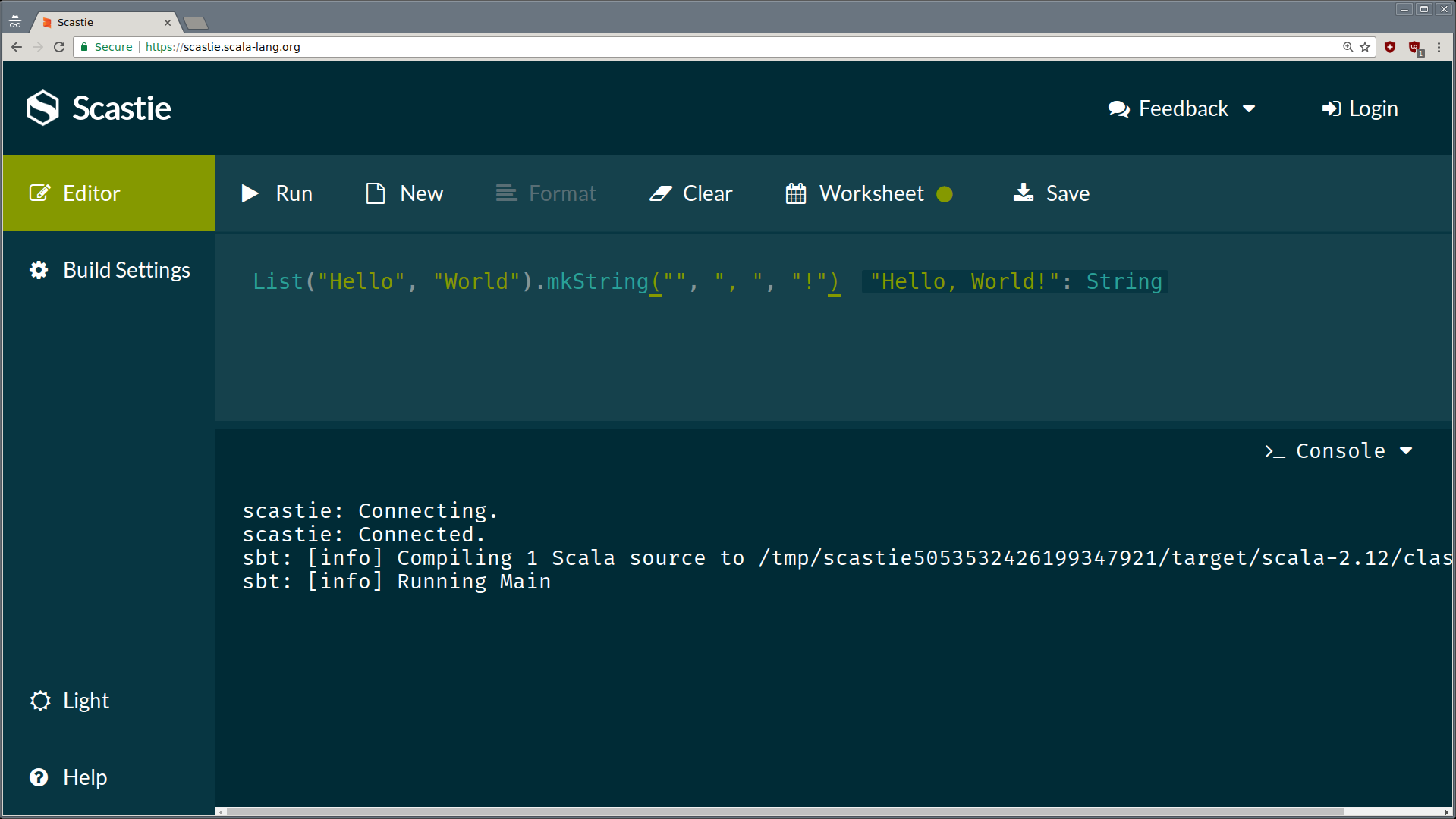Collapse the Console panel

point(1338,451)
